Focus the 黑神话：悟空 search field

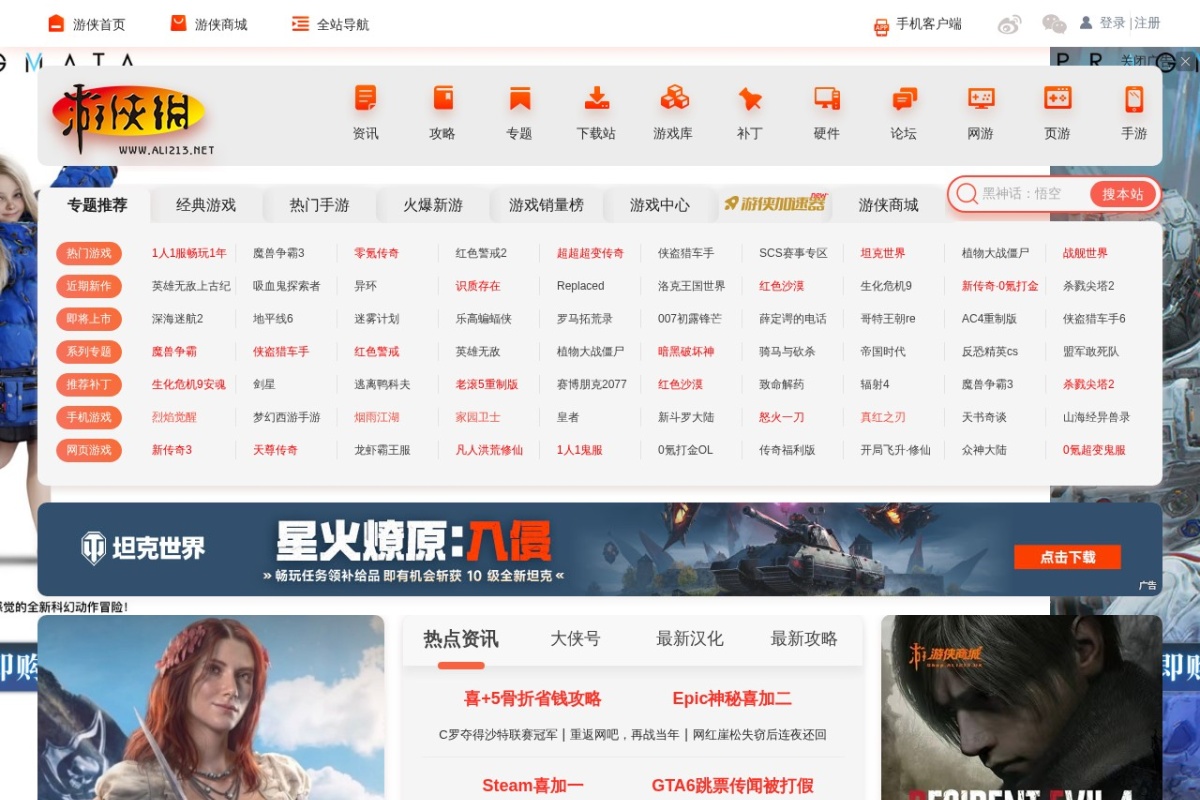1033,194
